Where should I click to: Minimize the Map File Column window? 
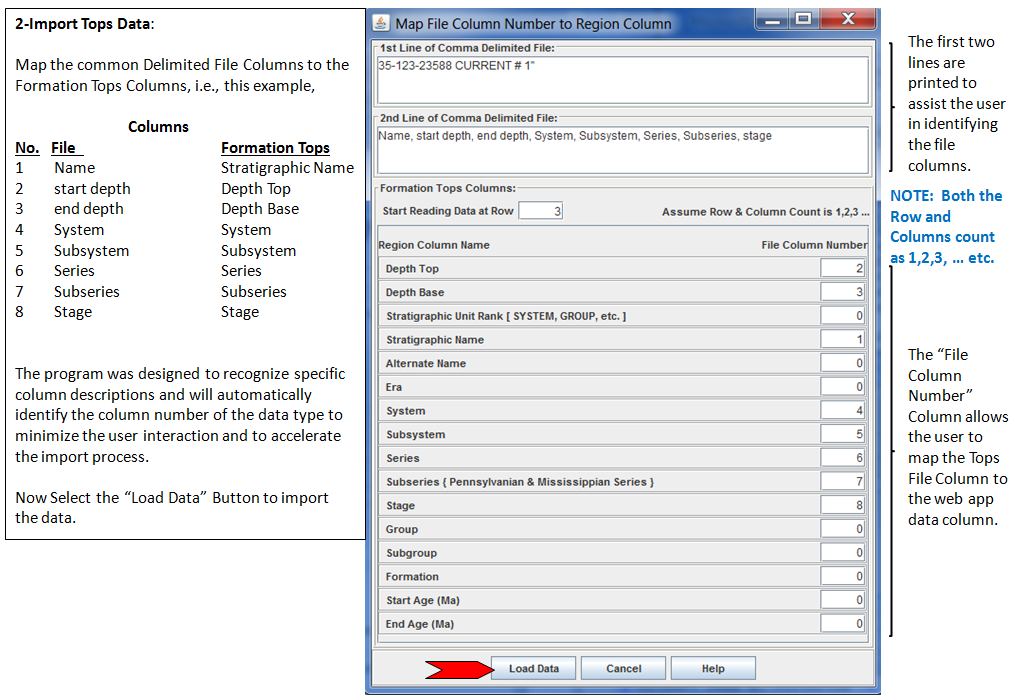[x=772, y=19]
